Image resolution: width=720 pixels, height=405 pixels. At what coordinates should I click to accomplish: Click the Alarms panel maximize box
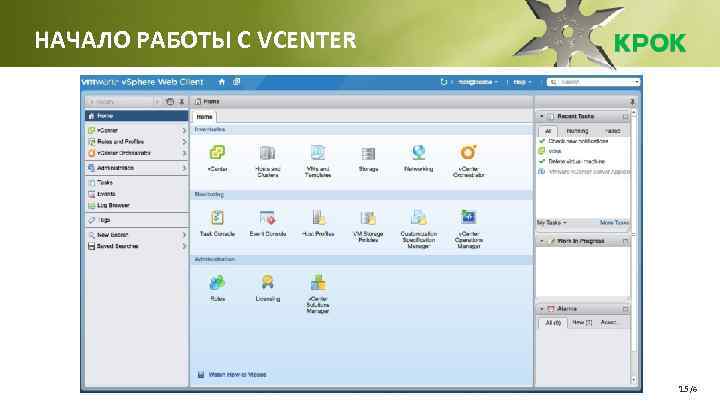tap(625, 309)
